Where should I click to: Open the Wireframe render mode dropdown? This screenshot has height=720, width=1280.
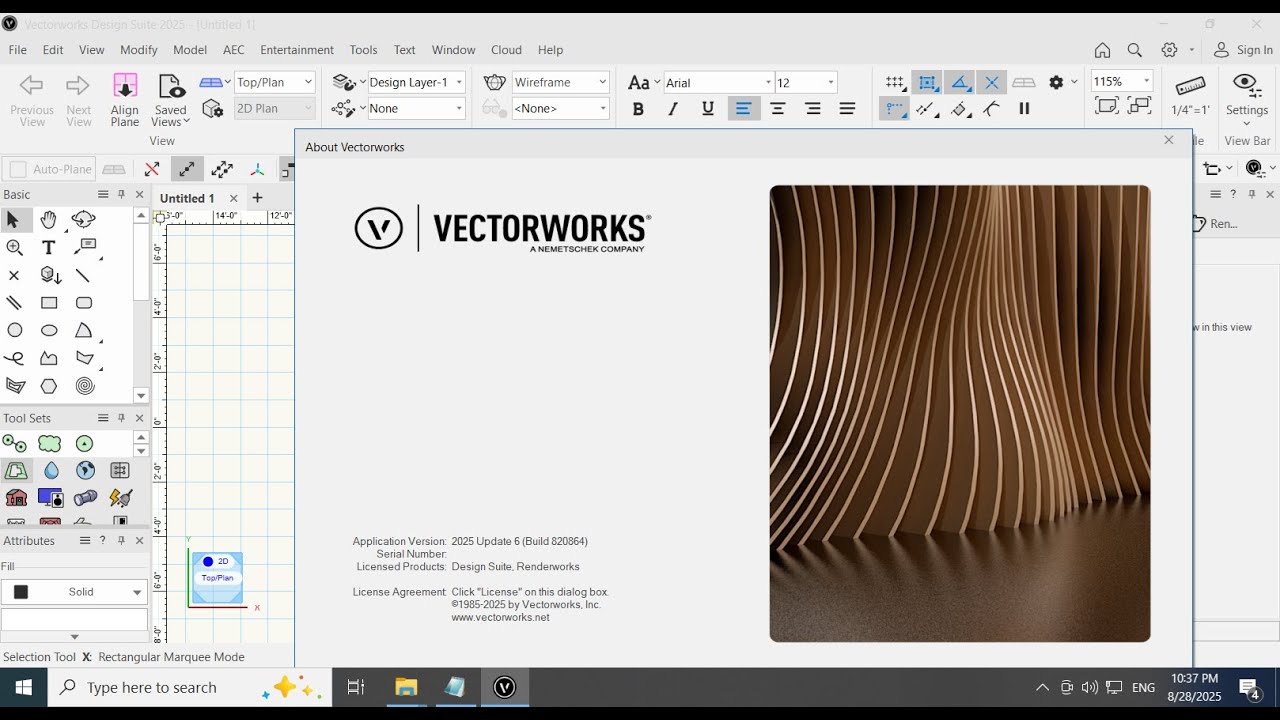(560, 82)
